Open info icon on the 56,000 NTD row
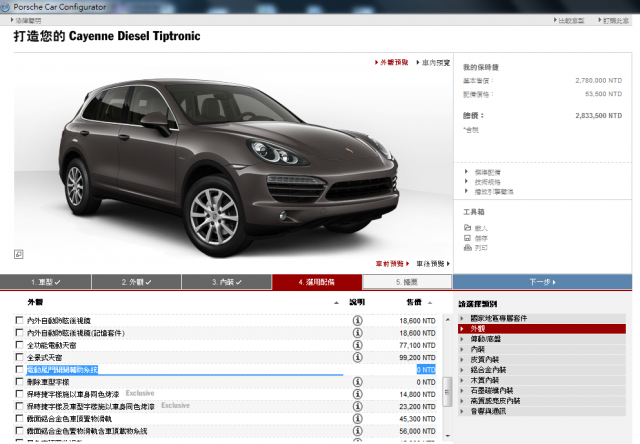640x444 pixels. [357, 431]
